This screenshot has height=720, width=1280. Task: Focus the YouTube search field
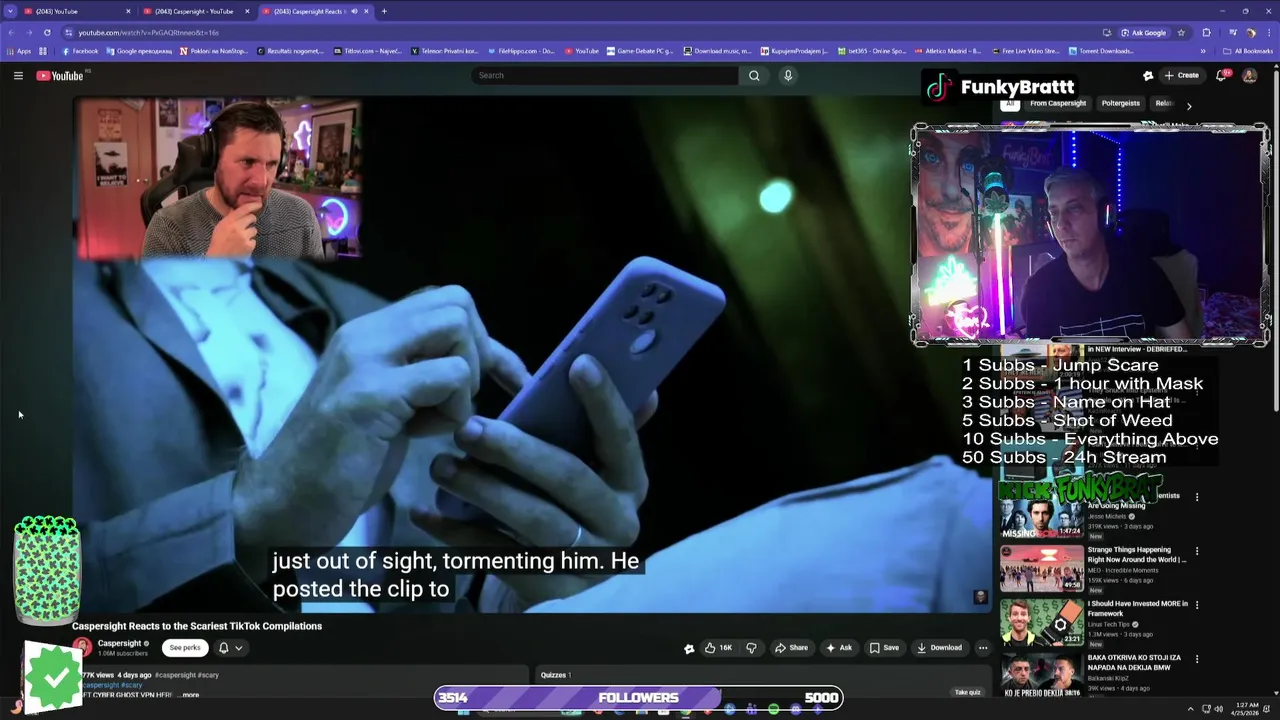pos(605,76)
